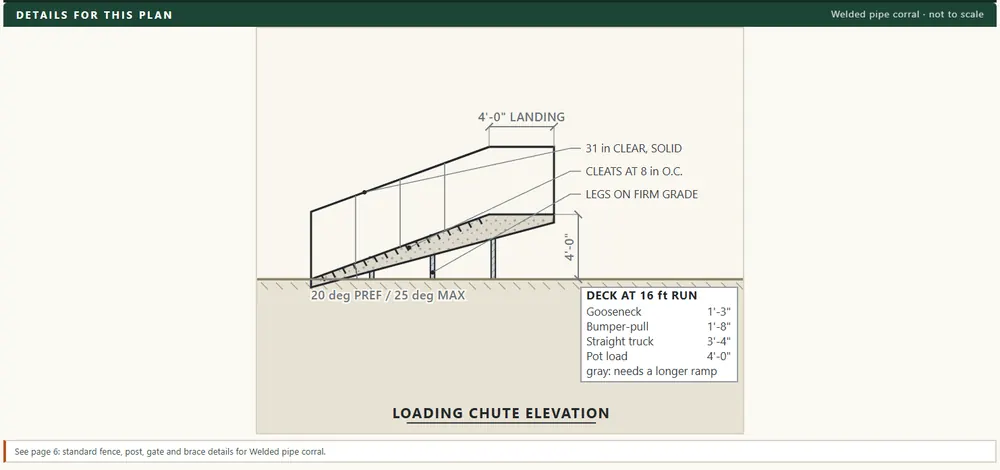Click the vertical 4'-0" height dimension
This screenshot has height=470, width=1000.
click(x=570, y=247)
